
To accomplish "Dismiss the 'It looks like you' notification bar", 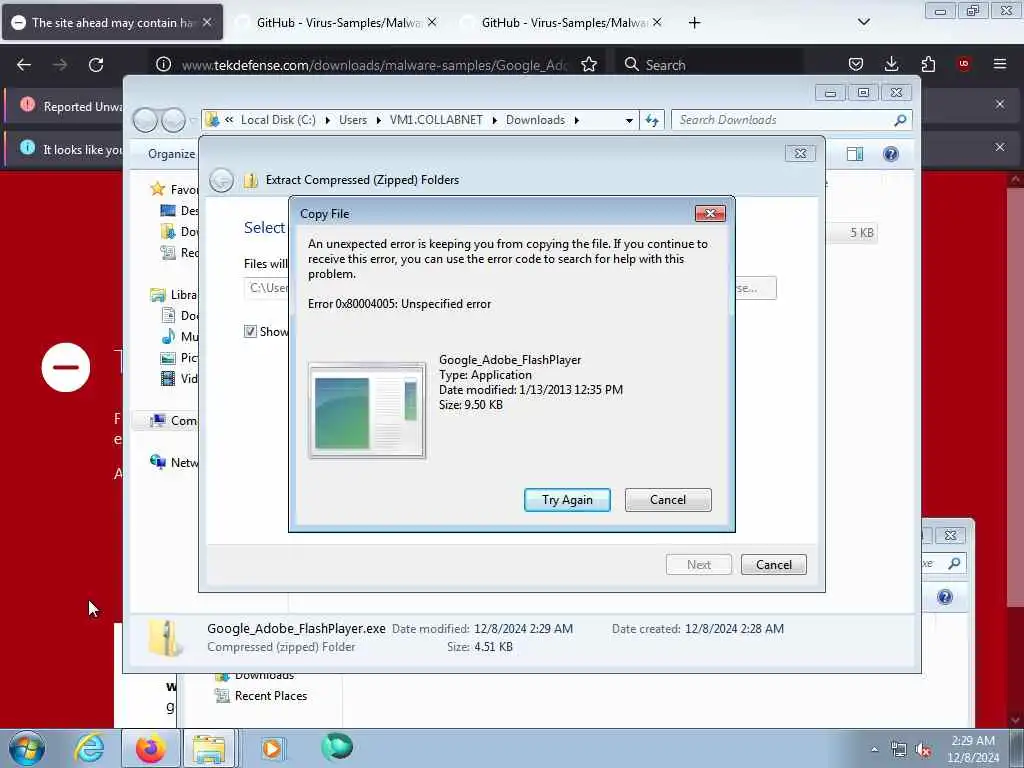I will (1000, 148).
